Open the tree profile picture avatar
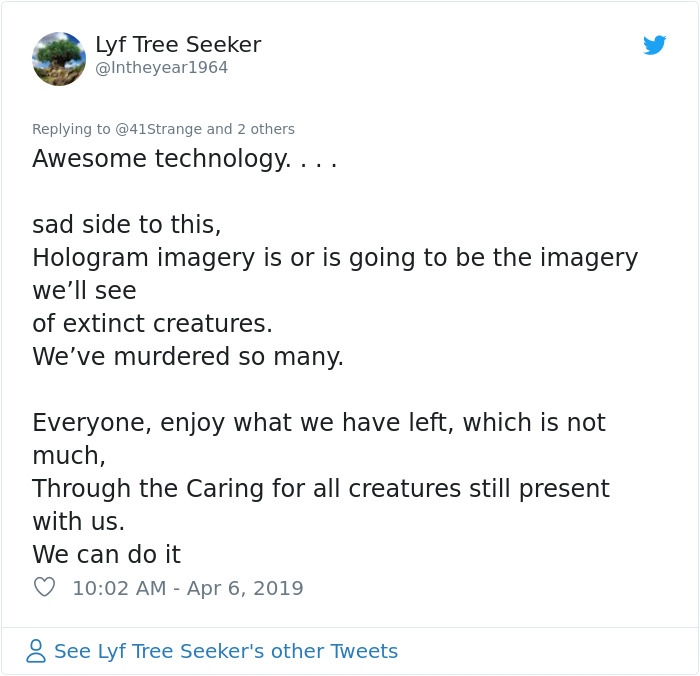 59,59
